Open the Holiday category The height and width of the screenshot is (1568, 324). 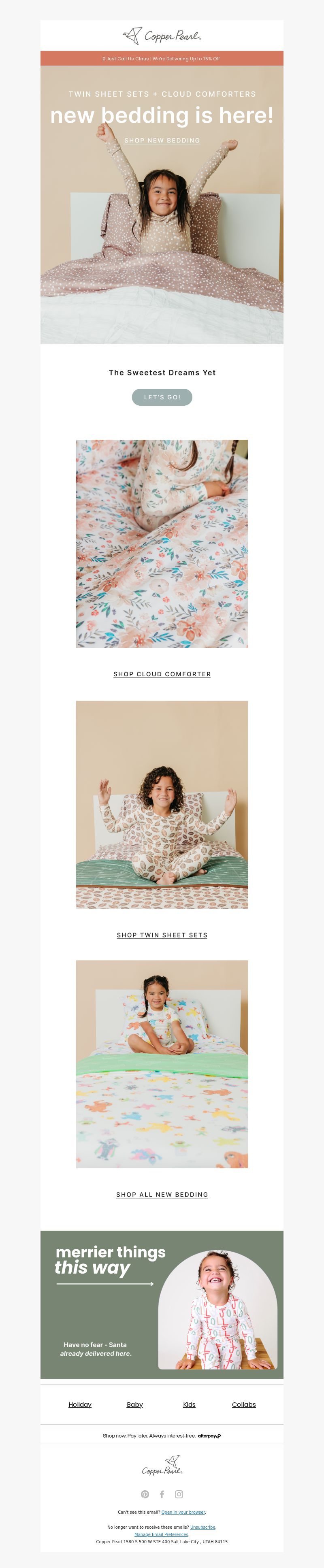coord(80,1404)
